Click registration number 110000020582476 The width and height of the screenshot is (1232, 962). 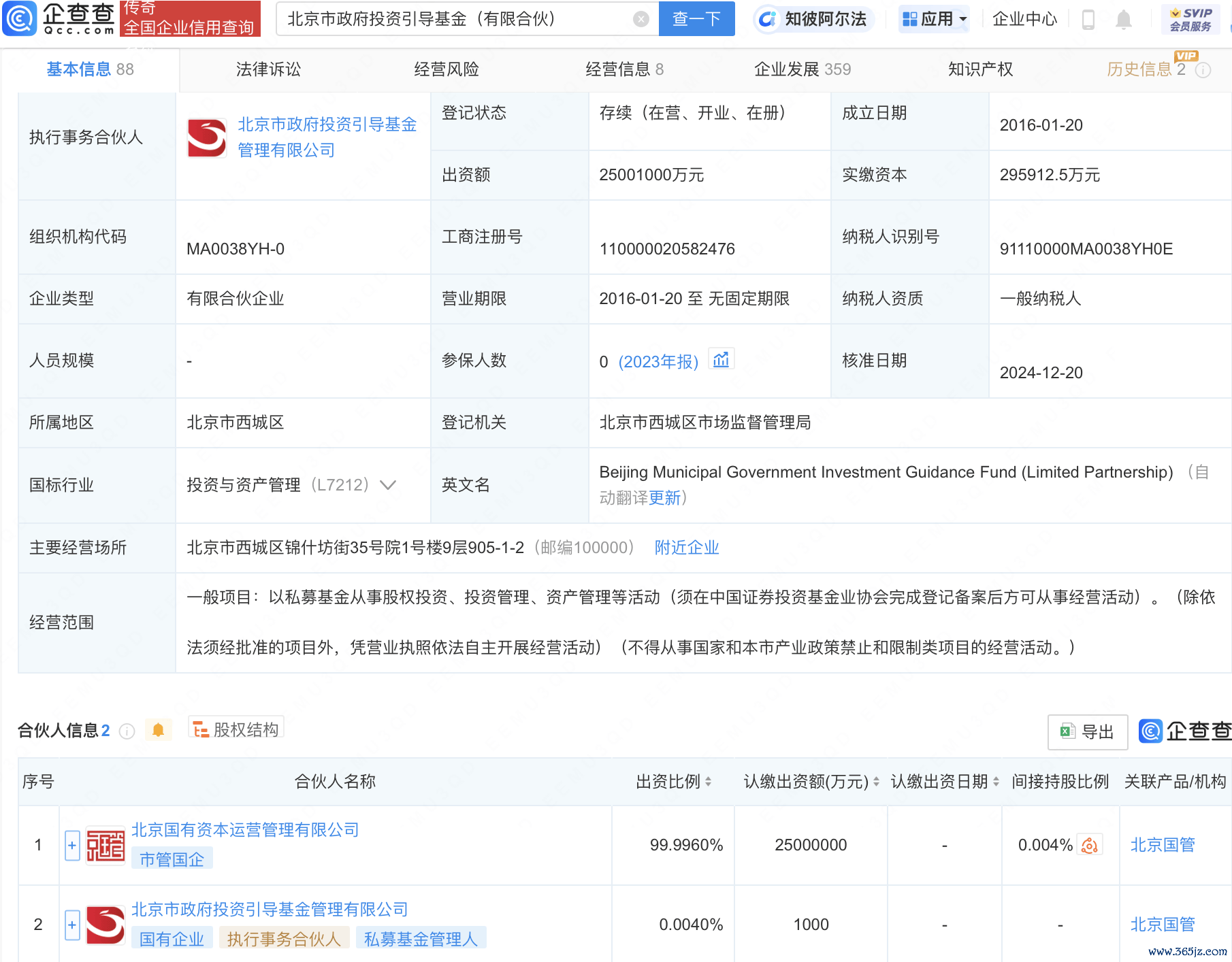[x=667, y=249]
